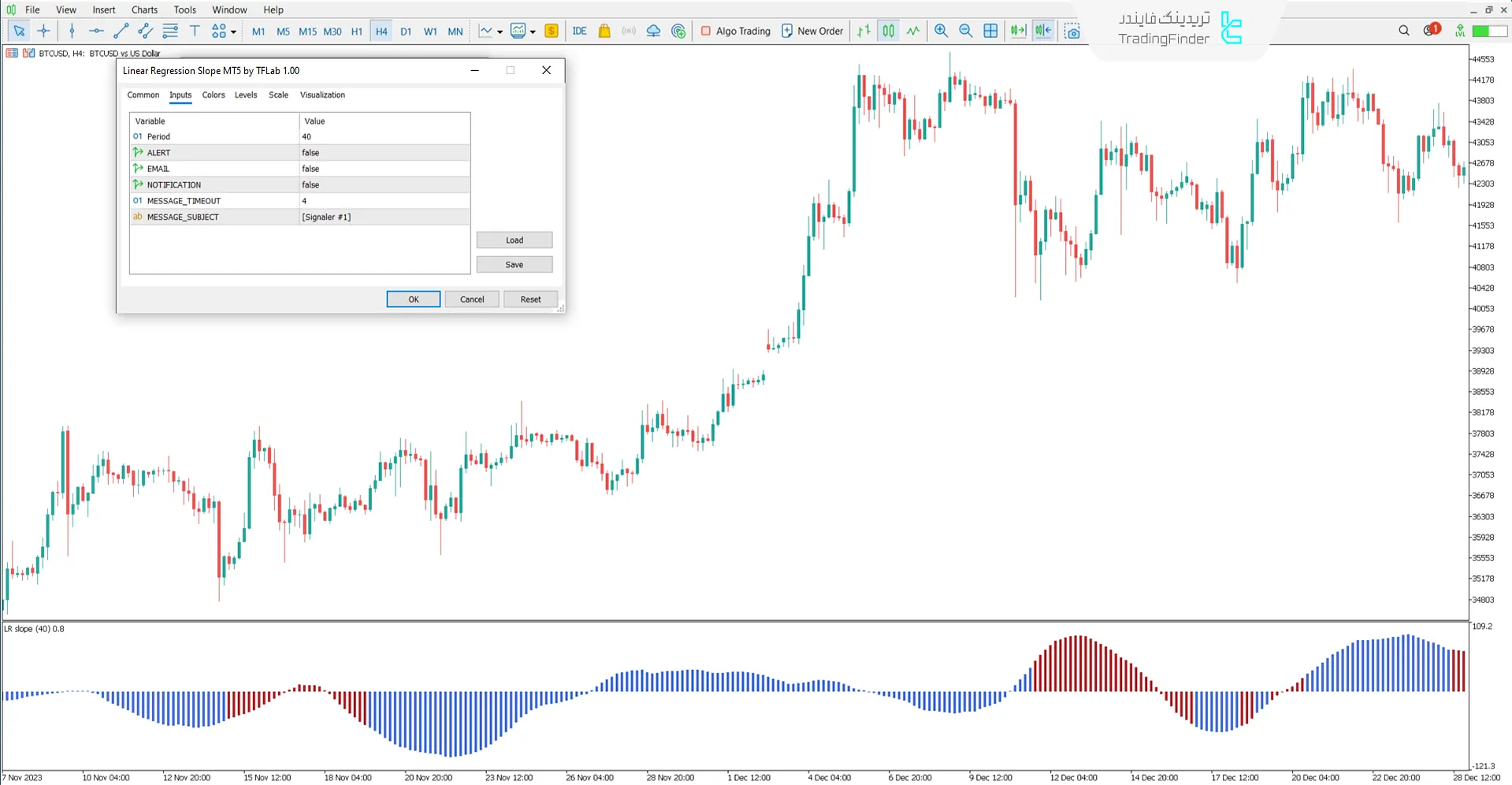Open the Market via the shopping bag icon
Viewport: 1512px width, 785px height.
point(604,31)
